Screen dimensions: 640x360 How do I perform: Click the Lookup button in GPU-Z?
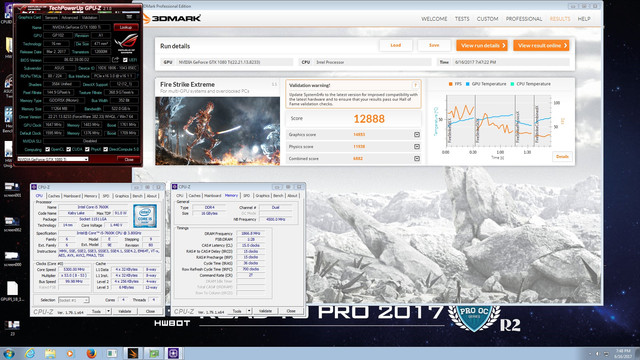click(x=126, y=27)
